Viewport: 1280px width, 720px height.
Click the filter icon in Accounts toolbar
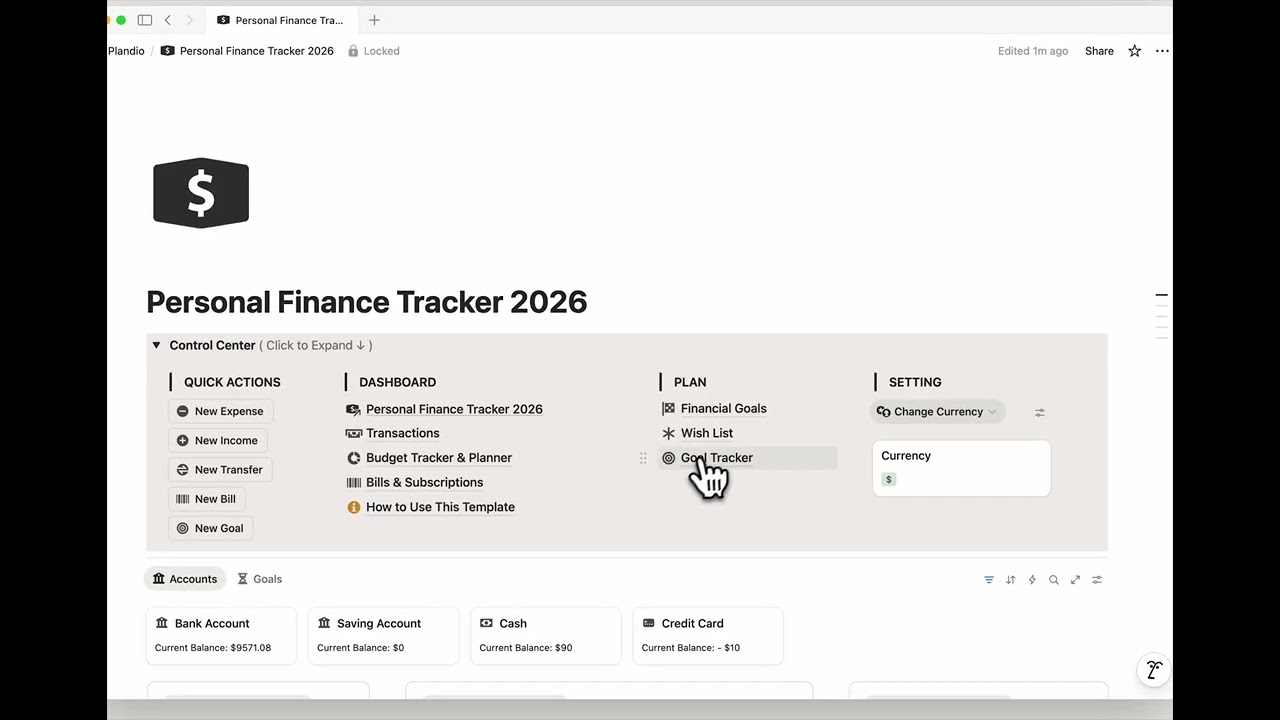989,580
